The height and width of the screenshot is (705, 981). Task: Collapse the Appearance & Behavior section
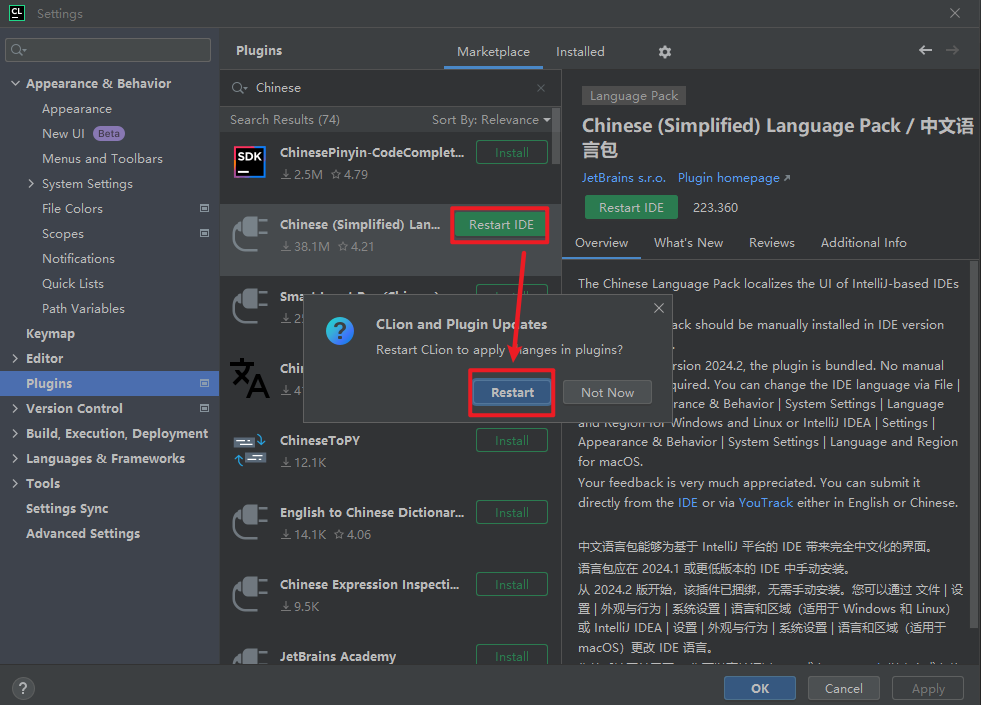(16, 83)
